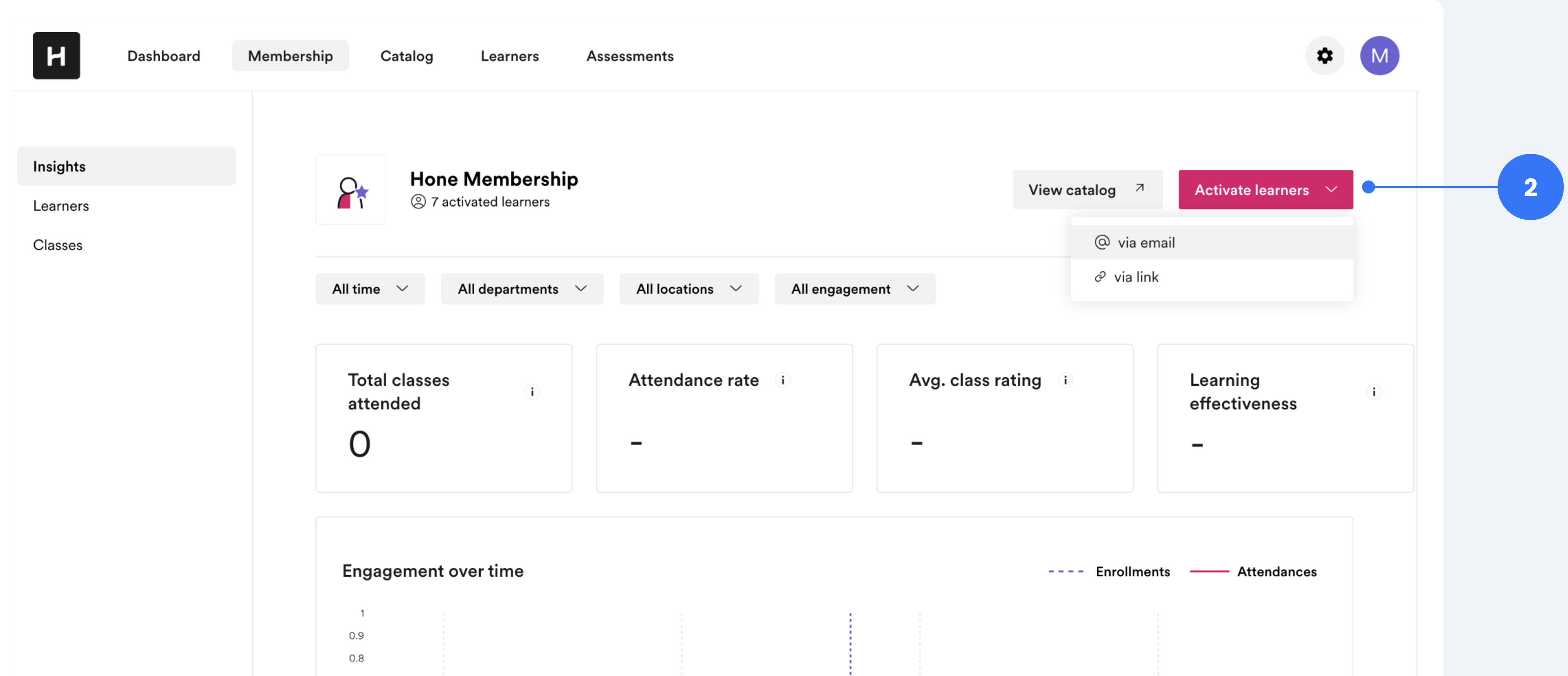Open the Catalog tab
The height and width of the screenshot is (676, 1568).
tap(407, 56)
